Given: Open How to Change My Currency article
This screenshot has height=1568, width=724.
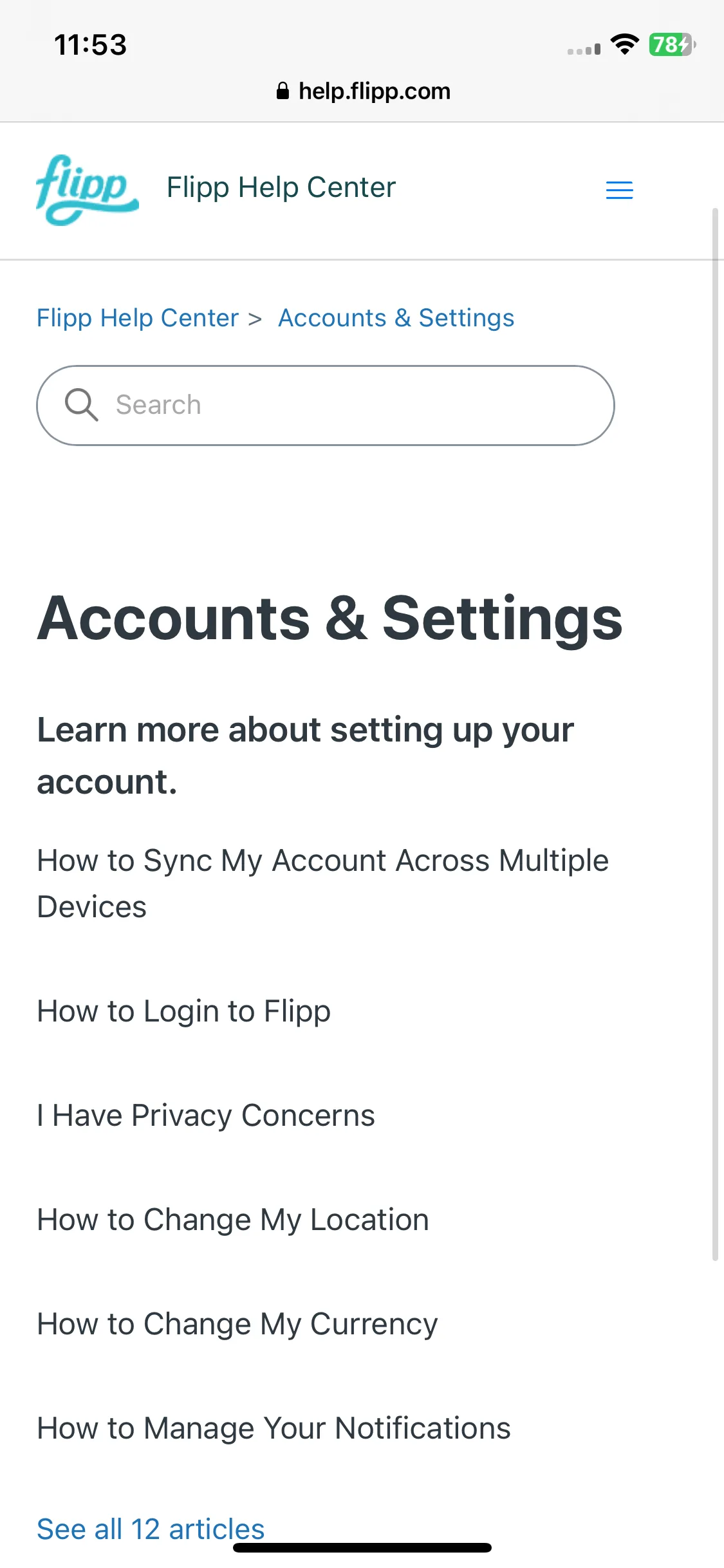Looking at the screenshot, I should 237,1324.
